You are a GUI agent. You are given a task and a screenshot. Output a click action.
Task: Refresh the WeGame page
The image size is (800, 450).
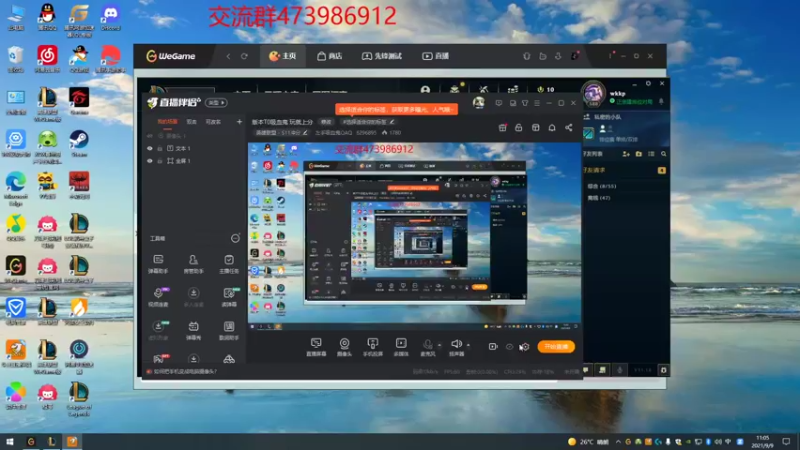pyautogui.click(x=244, y=56)
